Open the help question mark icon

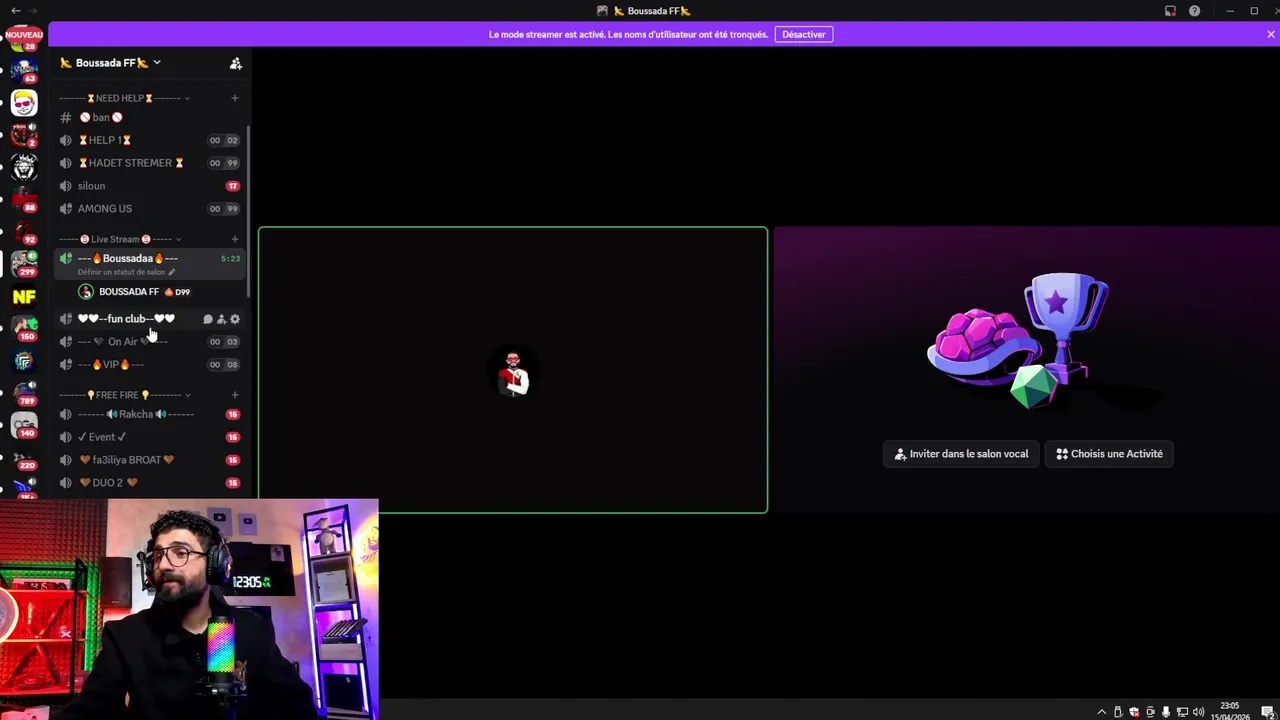pyautogui.click(x=1194, y=11)
